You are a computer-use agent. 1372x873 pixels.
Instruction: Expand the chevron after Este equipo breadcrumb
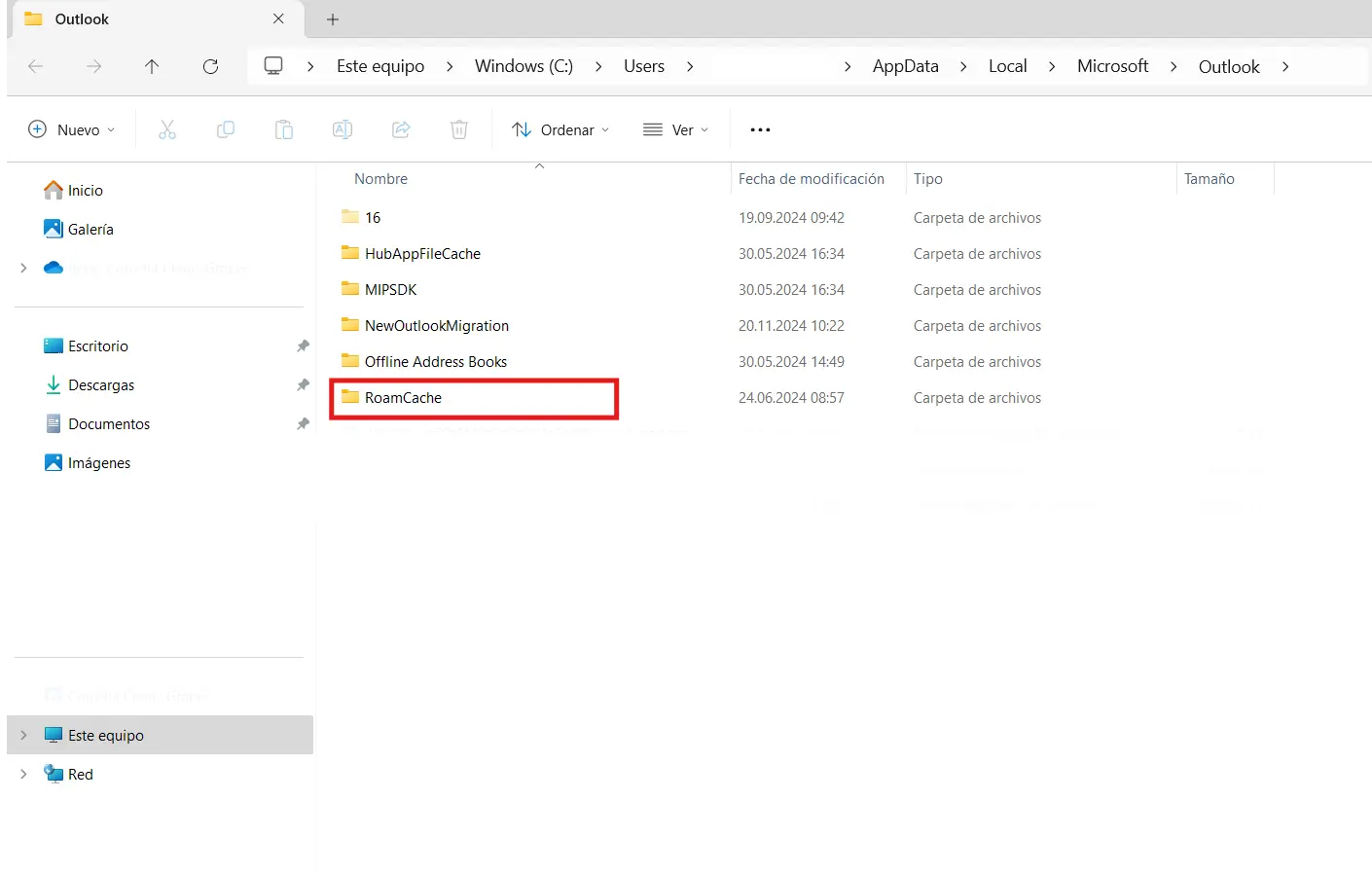(450, 66)
